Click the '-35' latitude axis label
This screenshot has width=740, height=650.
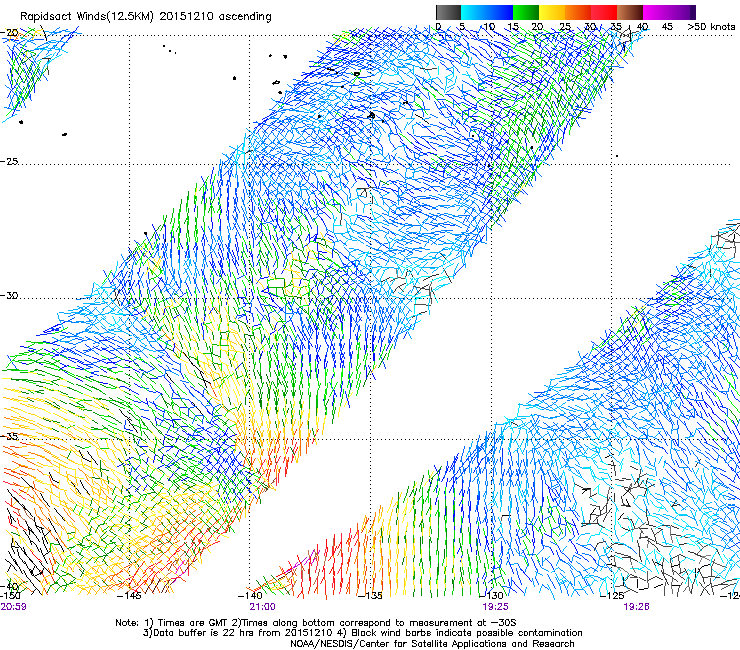pyautogui.click(x=9, y=437)
